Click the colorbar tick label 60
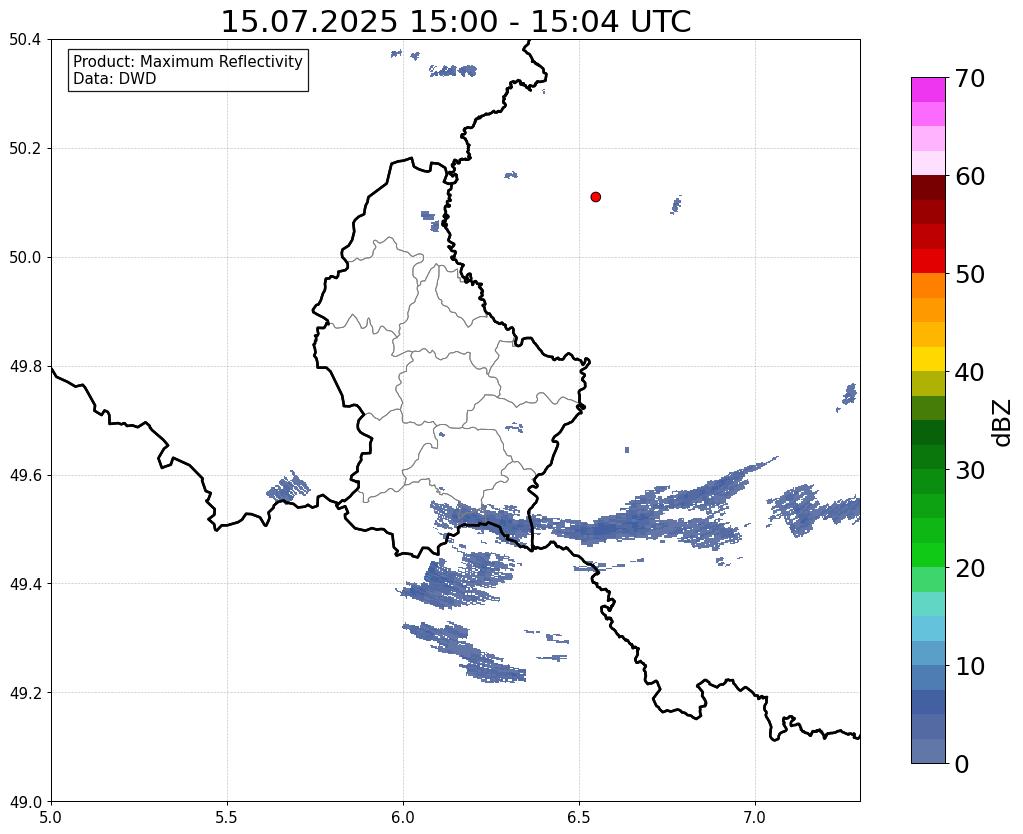The height and width of the screenshot is (834, 1023). 970,176
